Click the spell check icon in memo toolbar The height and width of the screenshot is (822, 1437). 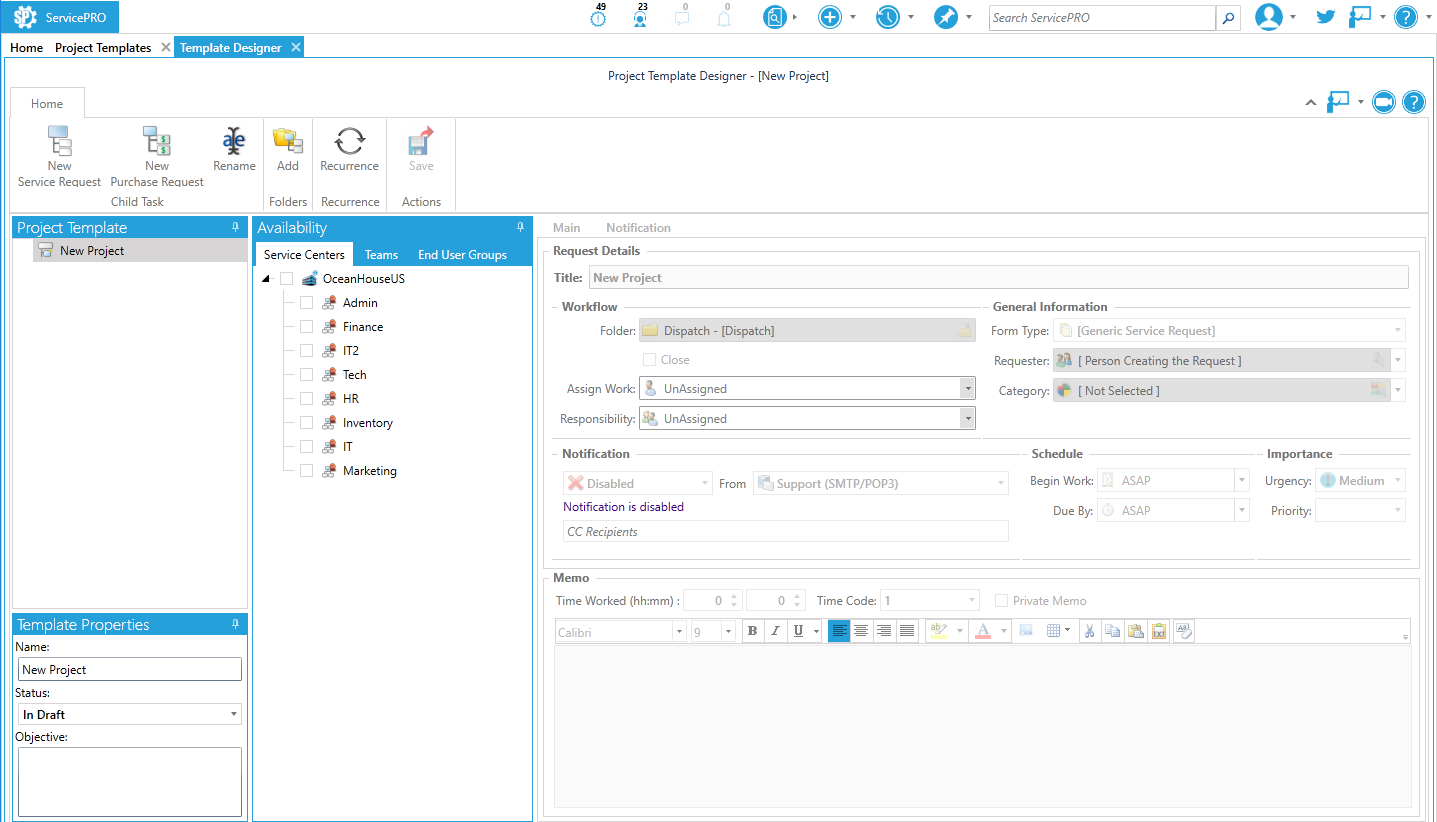point(1184,631)
